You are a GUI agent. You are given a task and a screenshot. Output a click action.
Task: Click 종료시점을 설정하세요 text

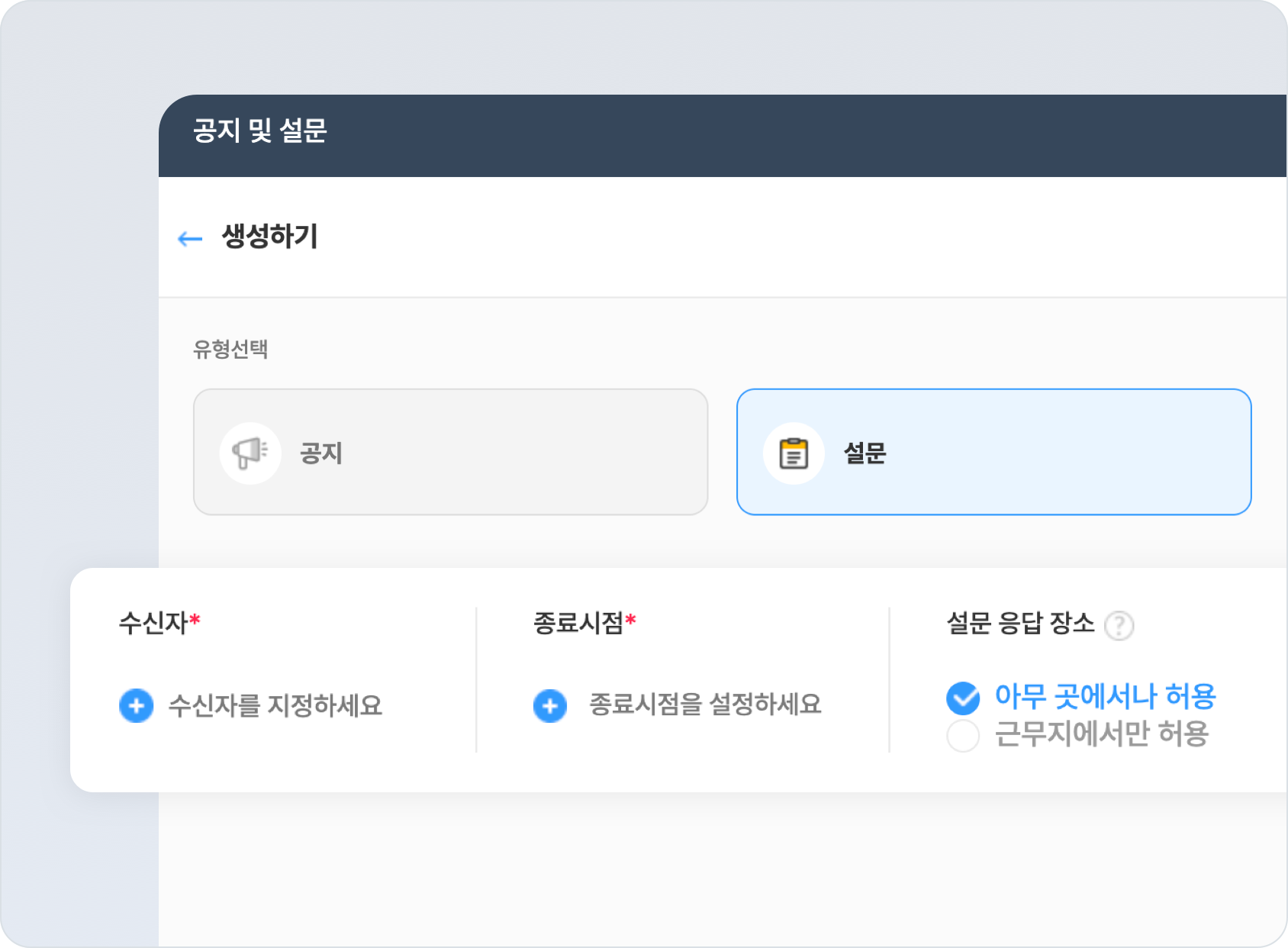[x=705, y=704]
